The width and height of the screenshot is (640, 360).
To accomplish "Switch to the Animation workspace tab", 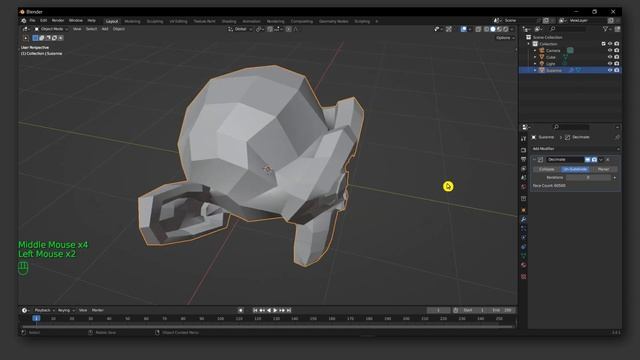I will coord(251,21).
